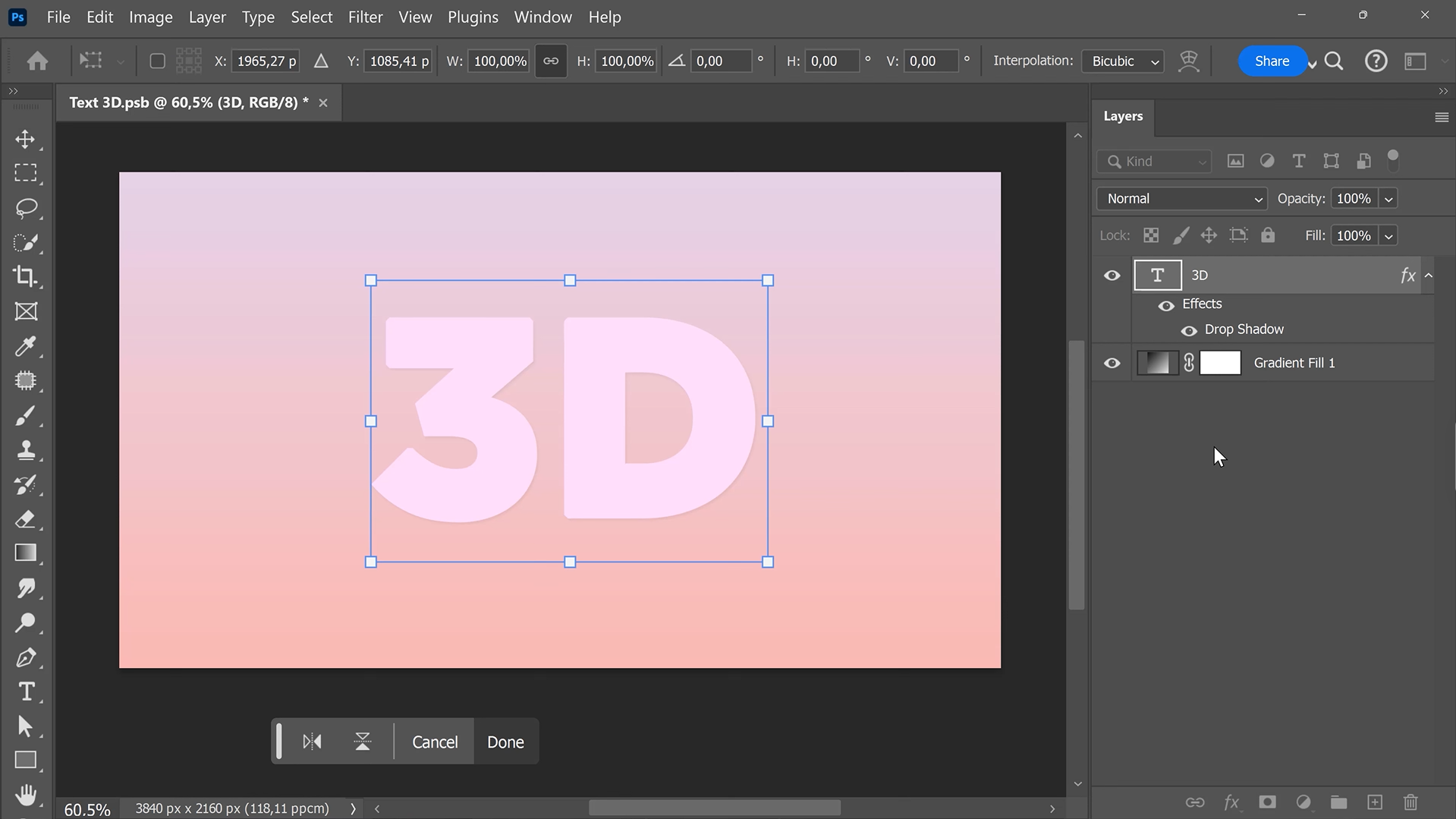Image resolution: width=1456 pixels, height=819 pixels.
Task: Choose the Crop tool
Action: tap(25, 276)
